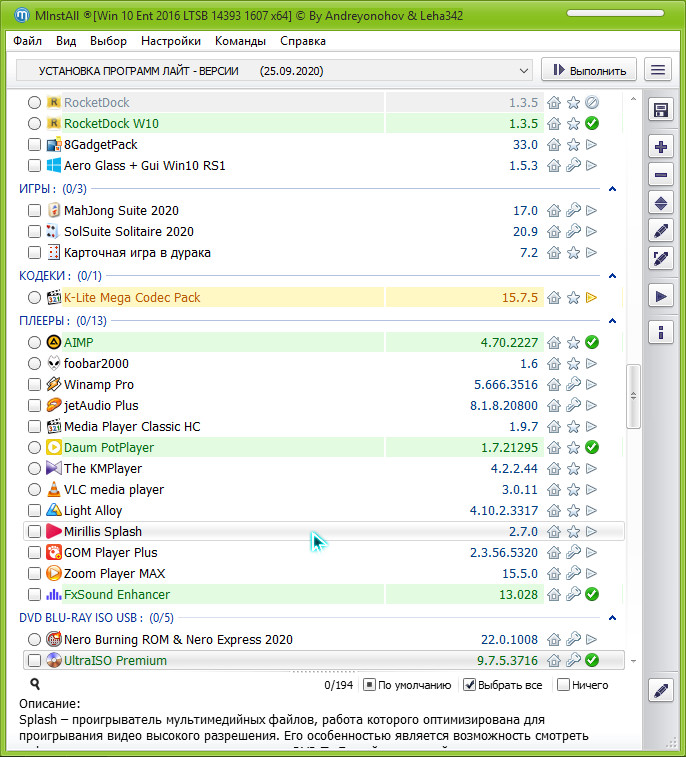The image size is (686, 757).
Task: Check the Zoom Player MAX checkbox
Action: click(34, 574)
